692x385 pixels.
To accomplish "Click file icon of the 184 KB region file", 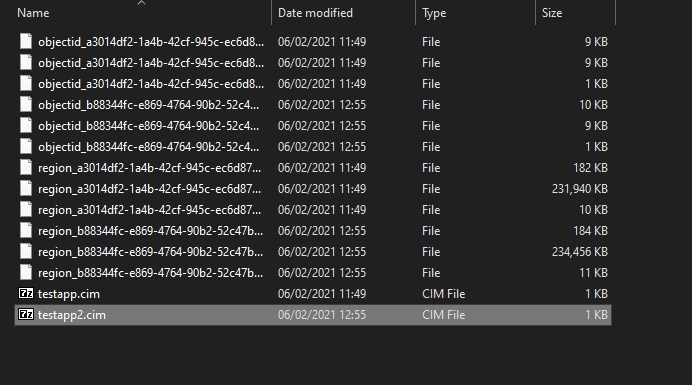I will click(26, 230).
